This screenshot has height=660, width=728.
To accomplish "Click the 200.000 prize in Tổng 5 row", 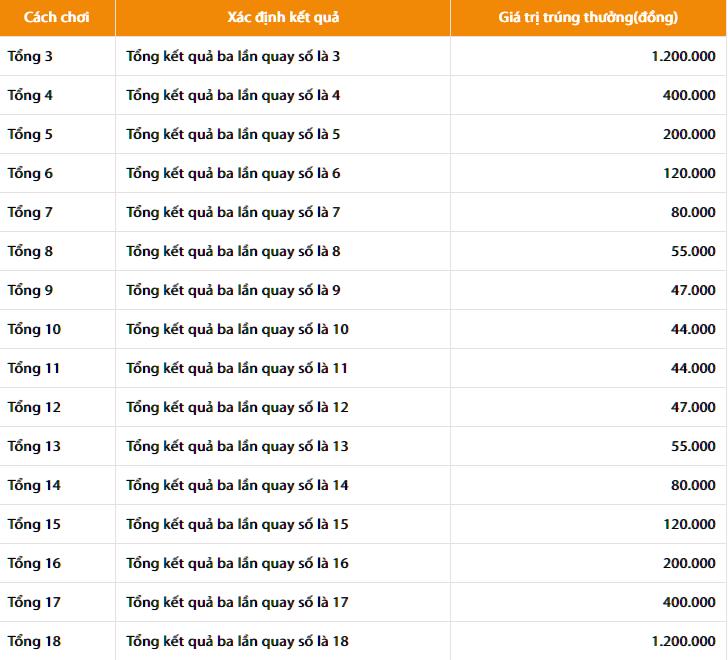I will tap(689, 134).
